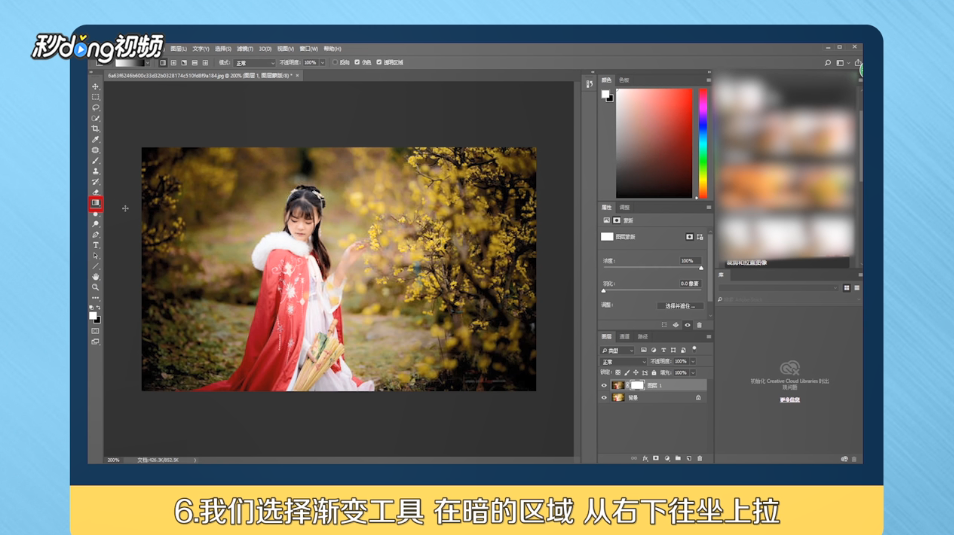The image size is (954, 535).
Task: Select the Eraser tool
Action: [x=96, y=192]
